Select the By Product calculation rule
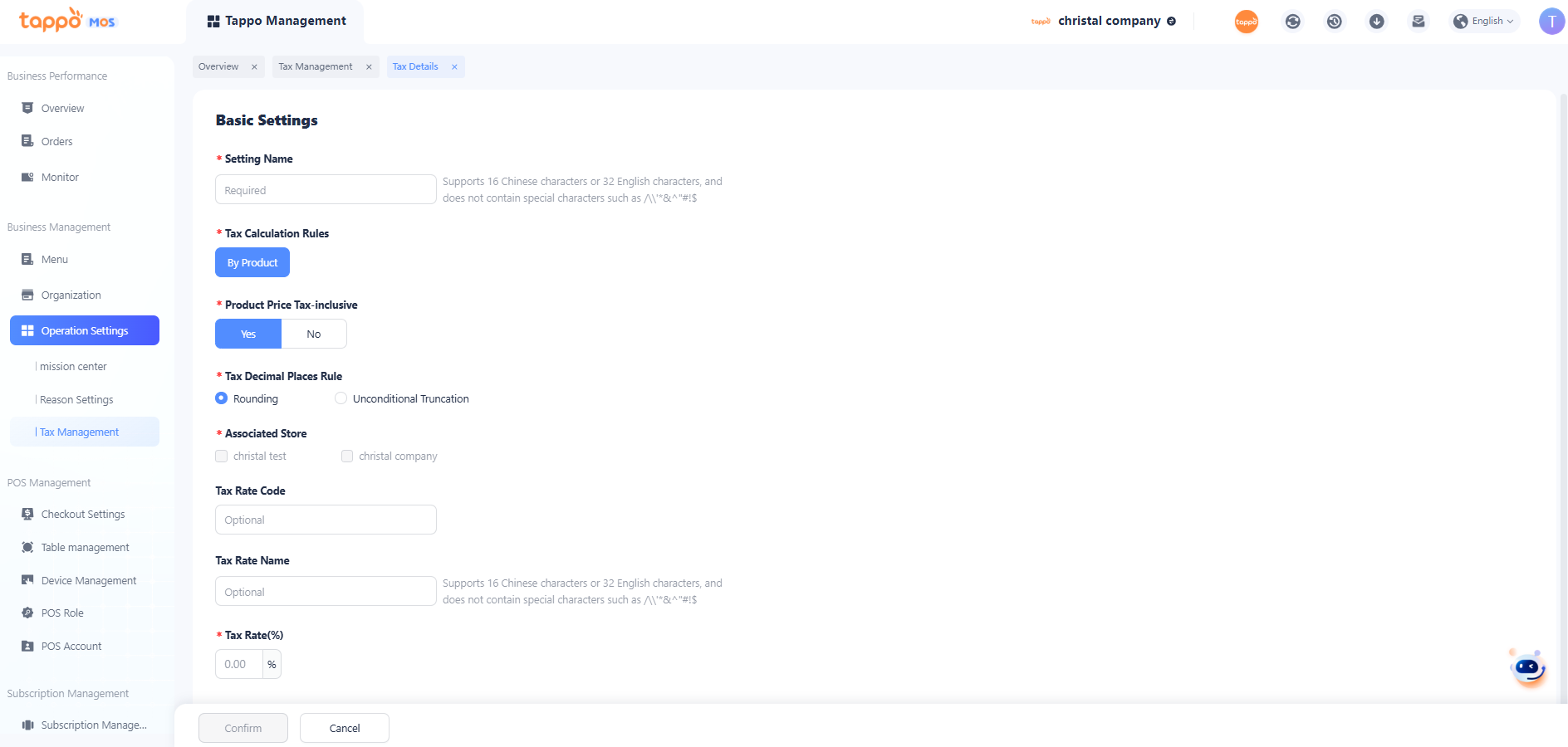The image size is (1568, 747). [252, 262]
